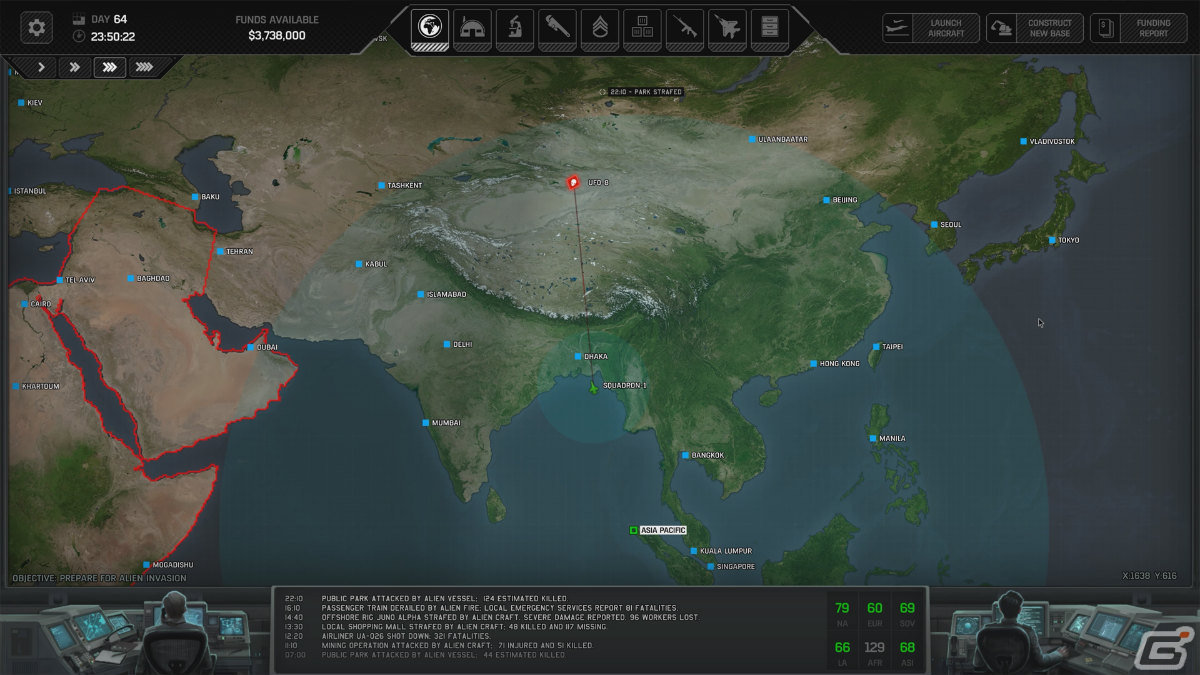The height and width of the screenshot is (675, 1200).
Task: Click the Ulaanbaatar city marker
Action: click(752, 139)
